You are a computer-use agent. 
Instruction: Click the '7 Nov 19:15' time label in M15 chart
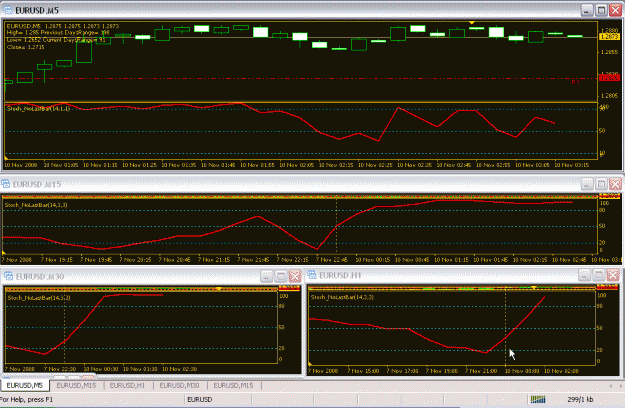pyautogui.click(x=59, y=259)
